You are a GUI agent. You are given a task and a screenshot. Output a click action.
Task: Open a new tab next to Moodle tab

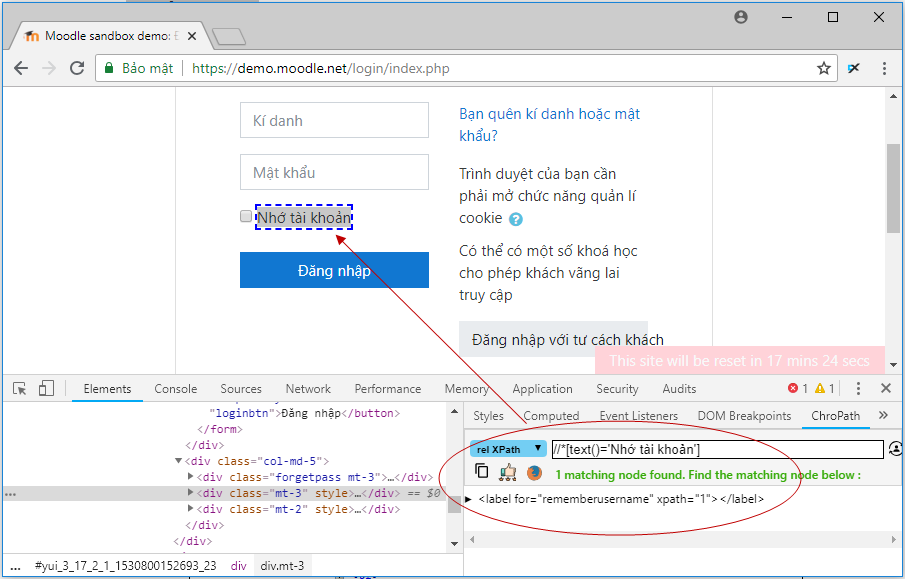point(229,37)
